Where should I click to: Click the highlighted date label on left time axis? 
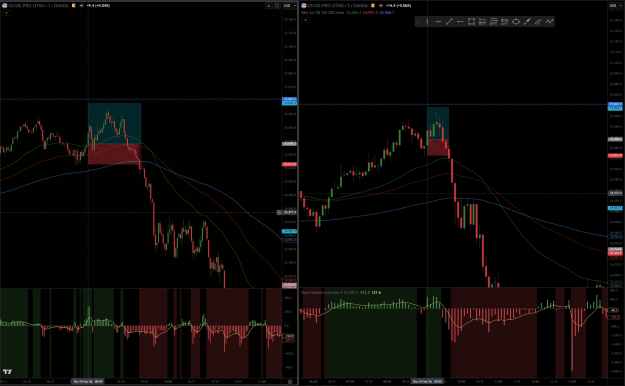pos(87,381)
